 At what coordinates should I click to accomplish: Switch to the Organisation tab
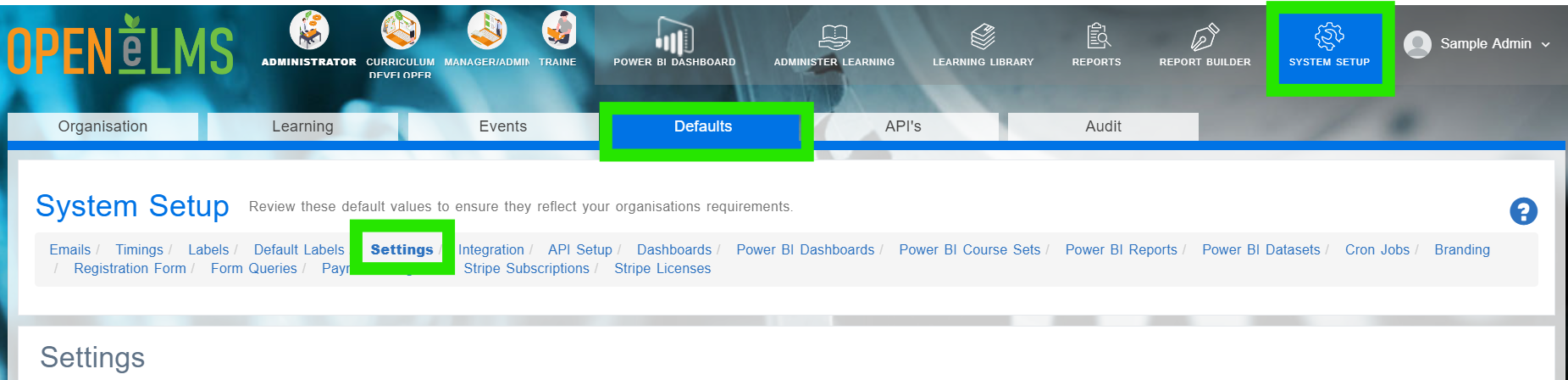click(103, 126)
